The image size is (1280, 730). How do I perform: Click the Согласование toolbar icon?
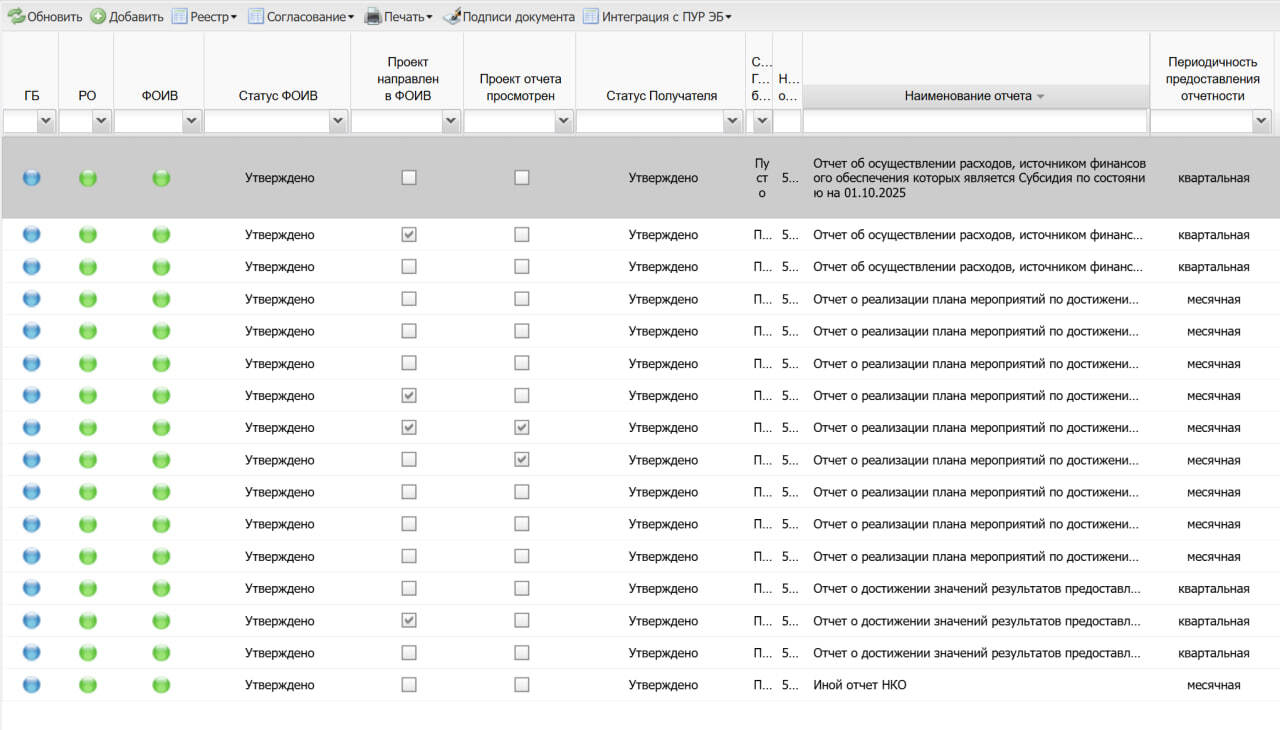coord(256,16)
